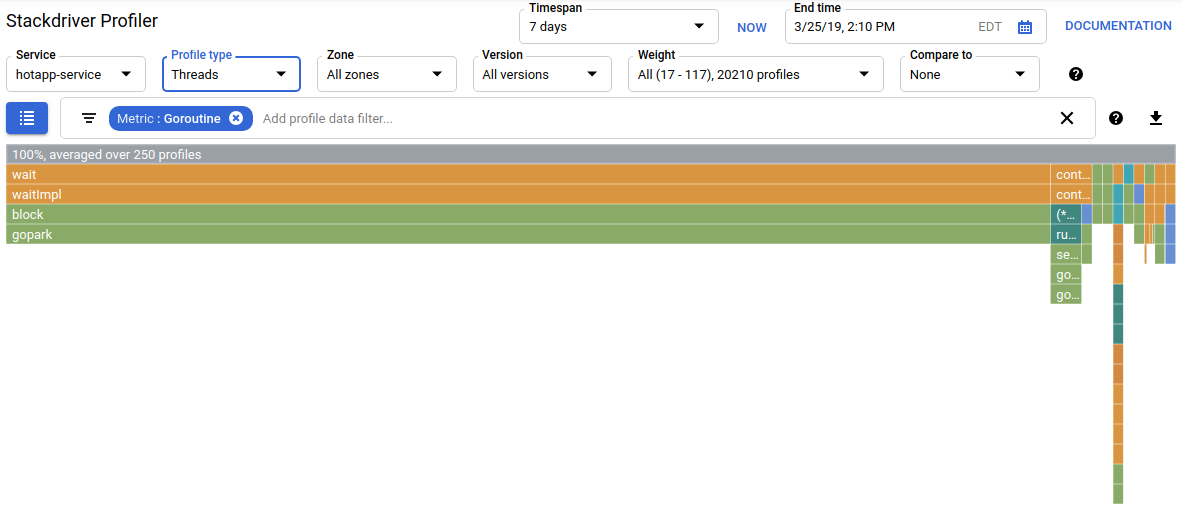This screenshot has height=515, width=1182.
Task: Click the filter lines icon
Action: [89, 118]
